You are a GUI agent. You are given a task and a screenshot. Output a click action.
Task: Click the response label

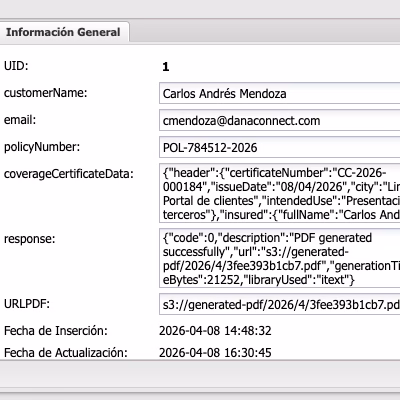30,239
